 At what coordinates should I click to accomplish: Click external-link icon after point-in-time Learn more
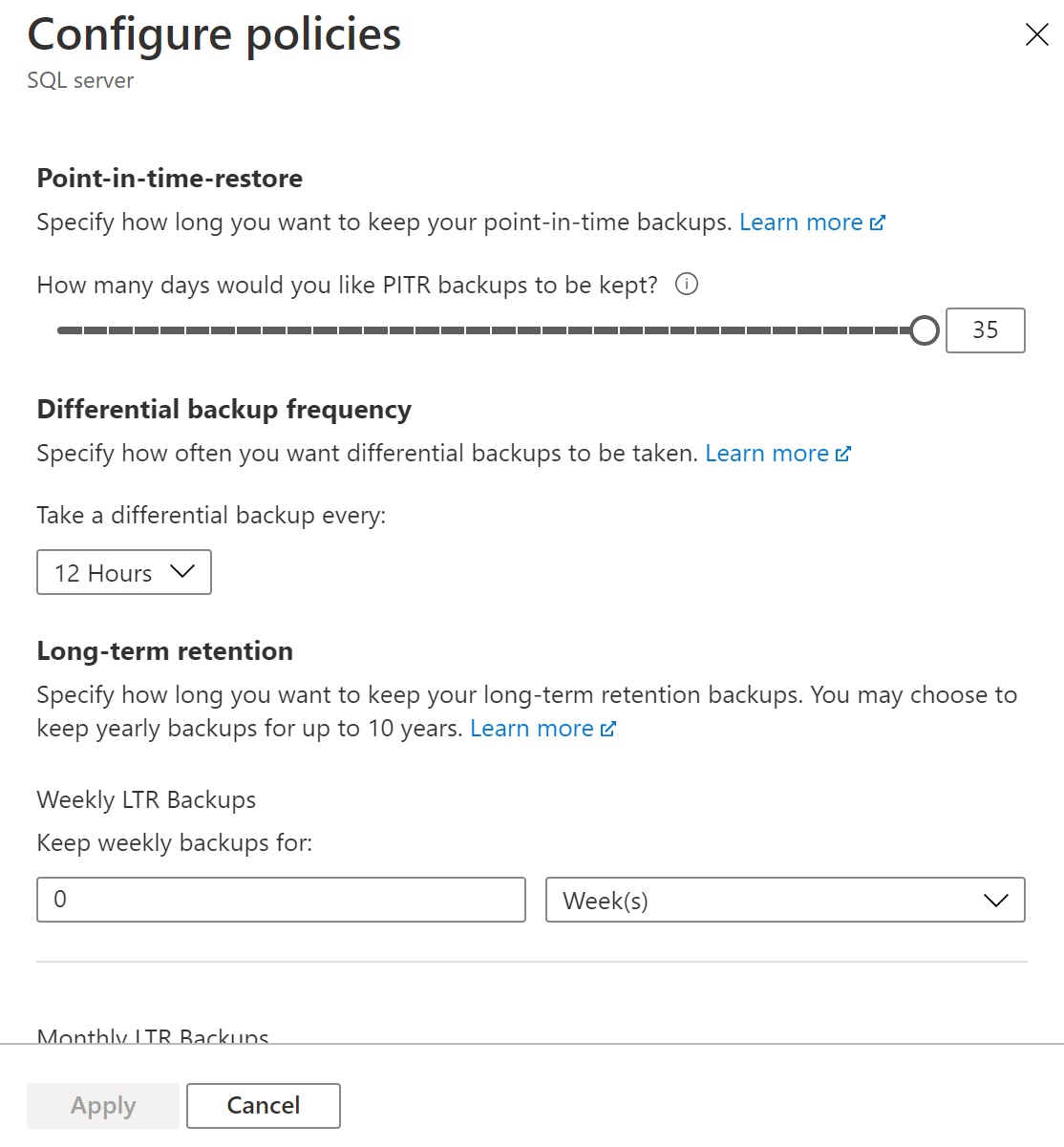(878, 223)
